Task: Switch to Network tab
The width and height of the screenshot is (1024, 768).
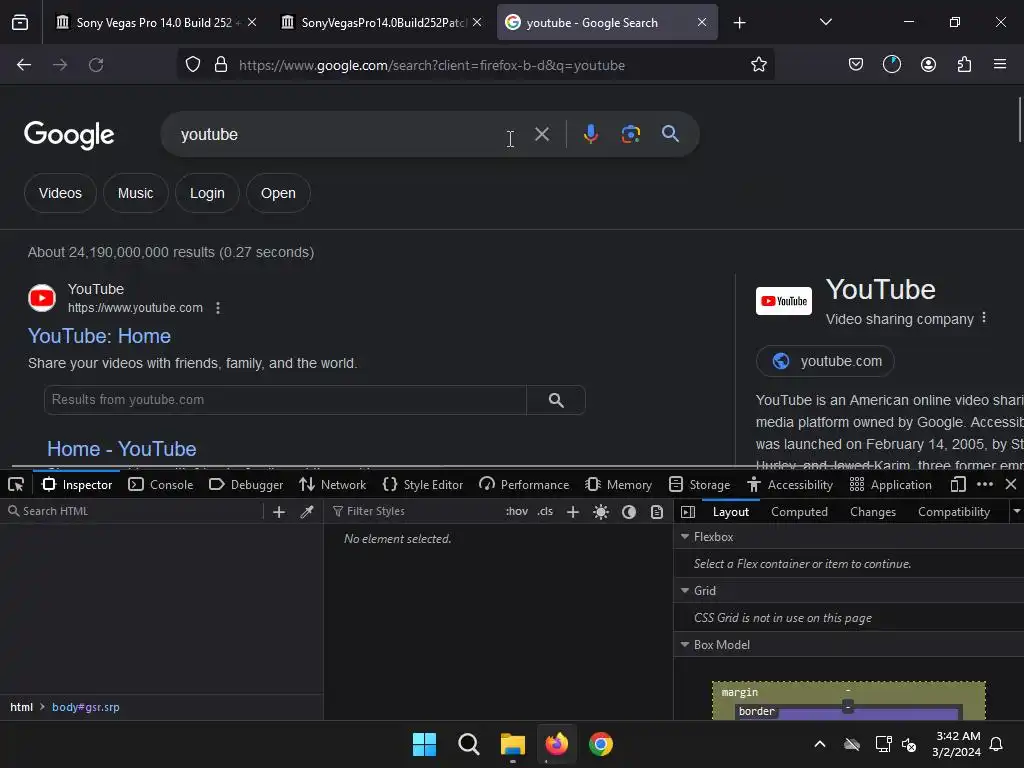Action: coord(332,485)
